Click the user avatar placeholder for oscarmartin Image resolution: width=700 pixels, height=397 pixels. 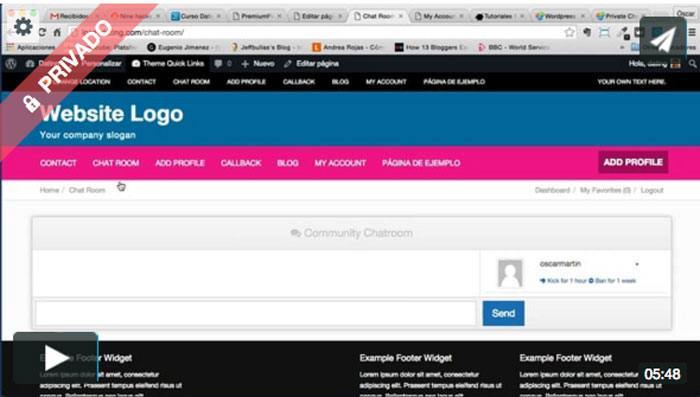[x=510, y=273]
